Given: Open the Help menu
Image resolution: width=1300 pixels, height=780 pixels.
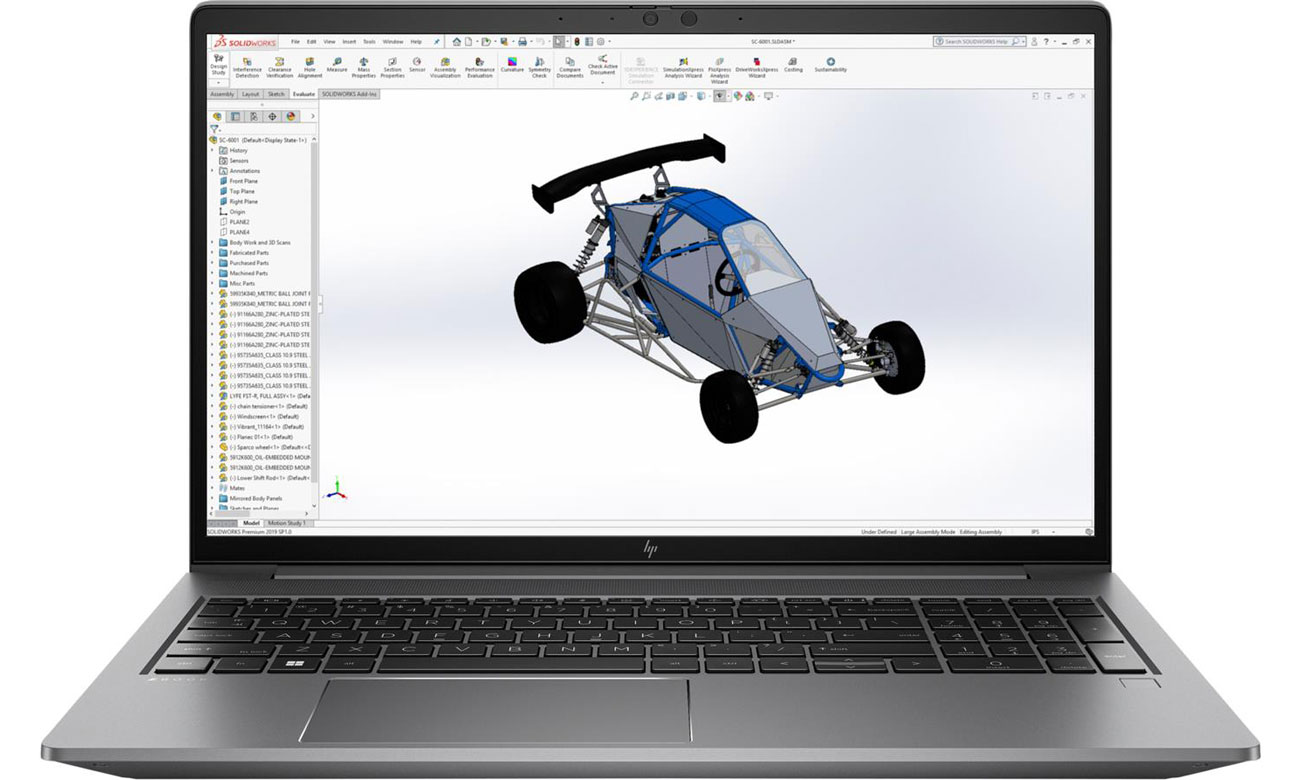Looking at the screenshot, I should pos(416,42).
